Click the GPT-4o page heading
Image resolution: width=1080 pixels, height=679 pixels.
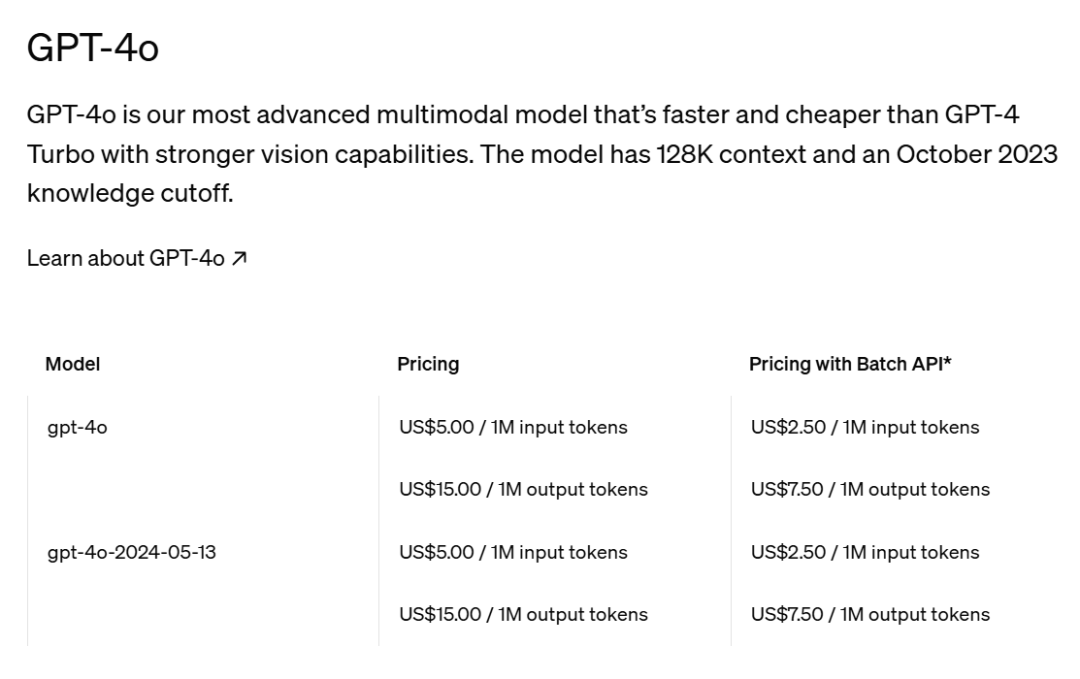[x=92, y=48]
